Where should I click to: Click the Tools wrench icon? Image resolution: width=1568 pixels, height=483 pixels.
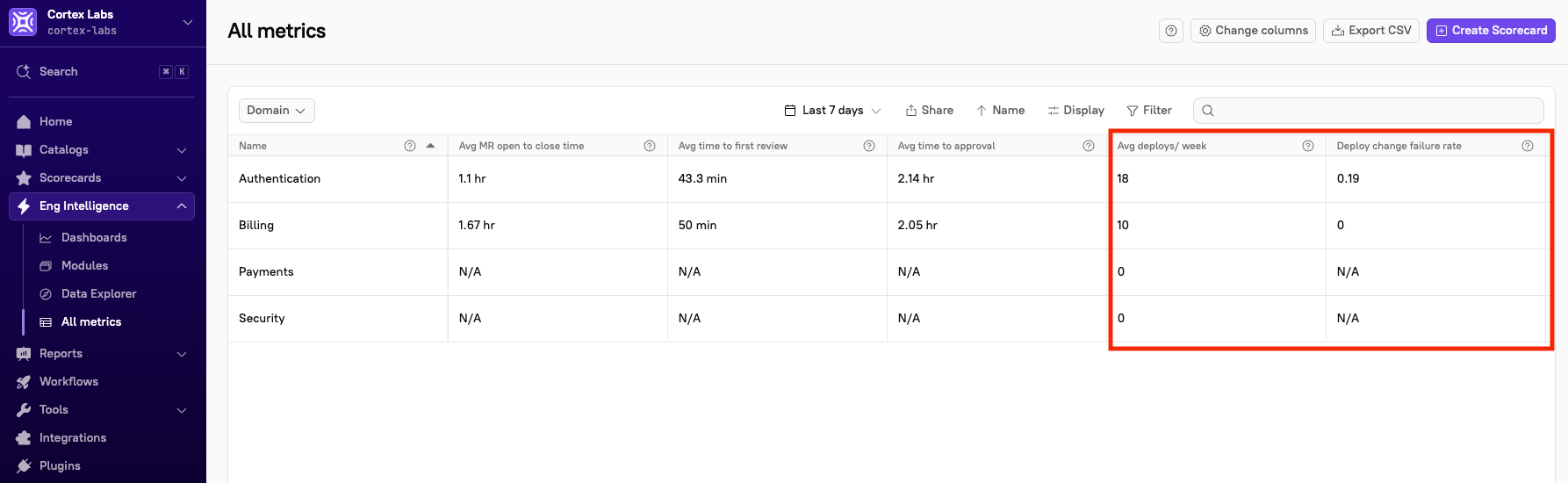pyautogui.click(x=24, y=410)
